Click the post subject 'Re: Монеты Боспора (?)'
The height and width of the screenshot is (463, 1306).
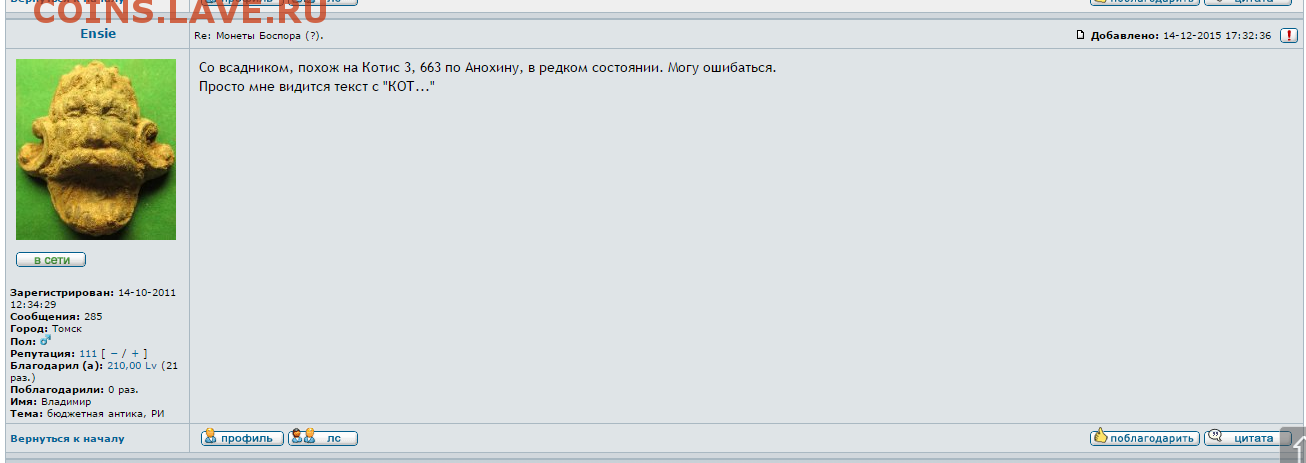(259, 36)
